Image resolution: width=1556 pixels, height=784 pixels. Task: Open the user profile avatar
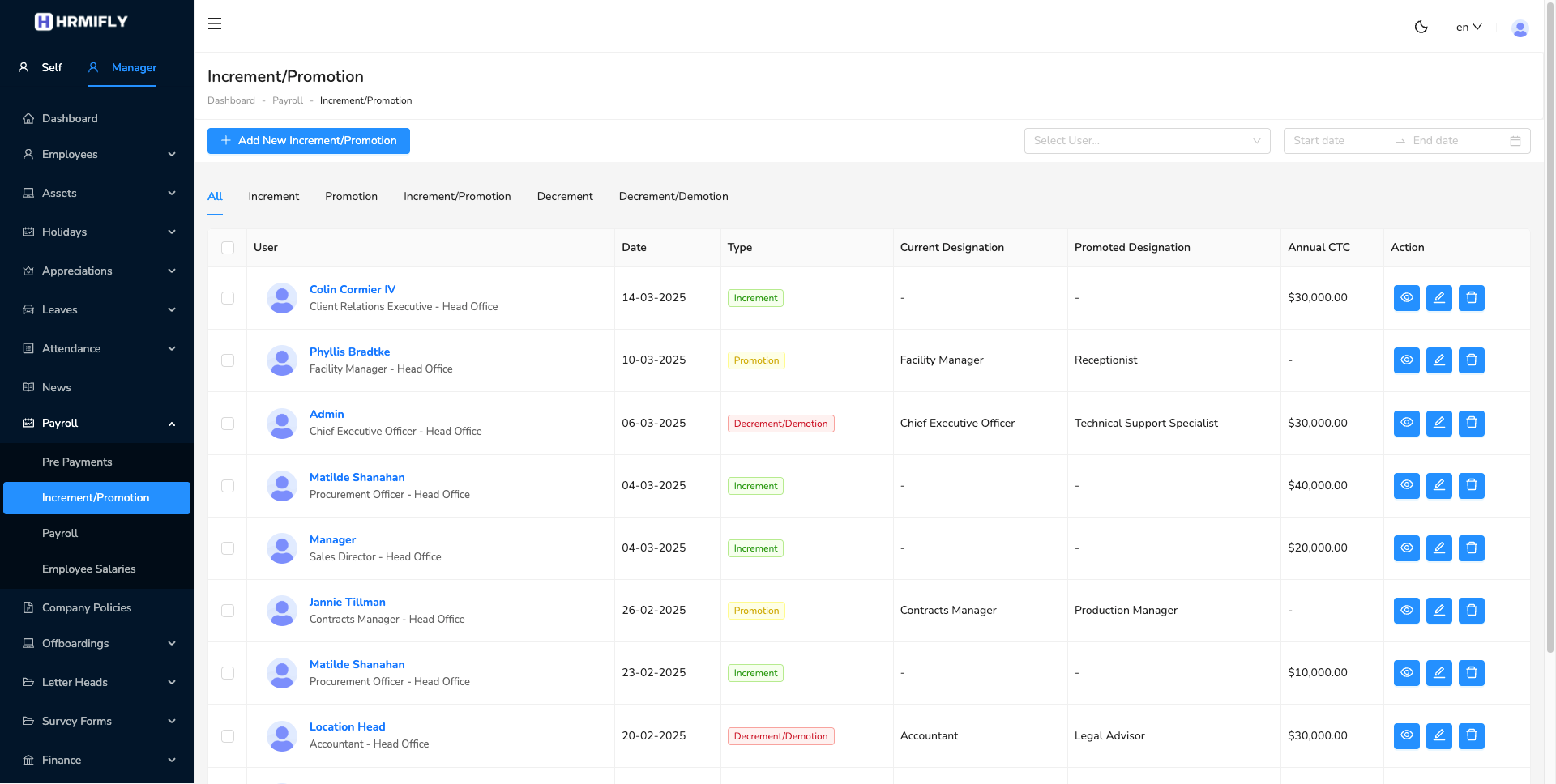click(x=1520, y=28)
